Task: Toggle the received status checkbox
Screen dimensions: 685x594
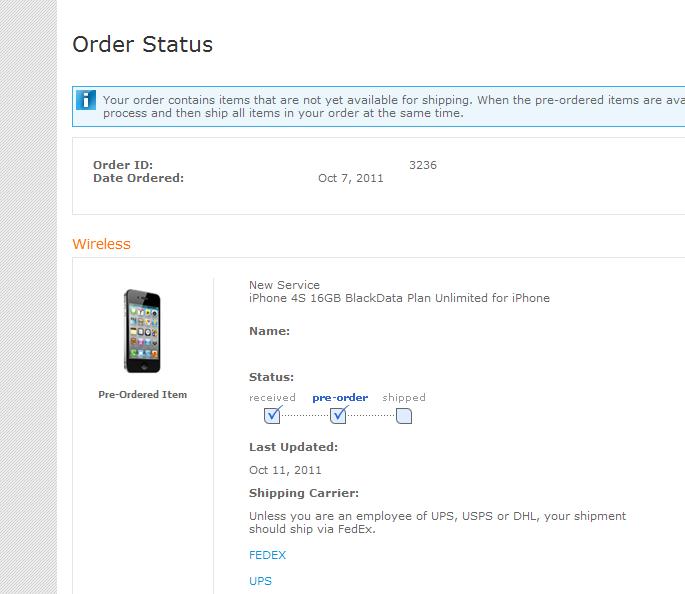Action: [x=272, y=415]
